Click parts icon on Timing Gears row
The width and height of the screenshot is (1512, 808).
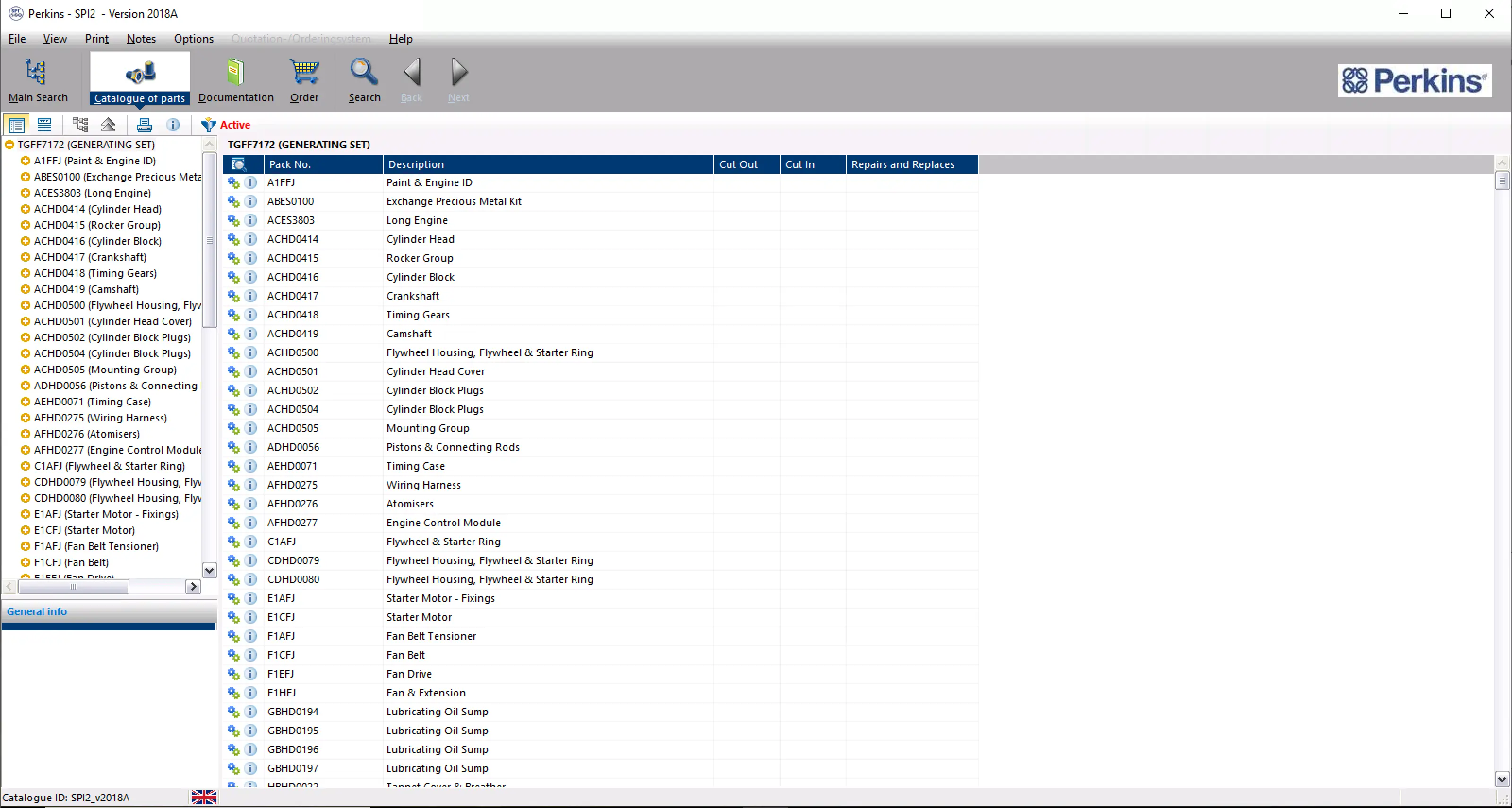point(233,315)
